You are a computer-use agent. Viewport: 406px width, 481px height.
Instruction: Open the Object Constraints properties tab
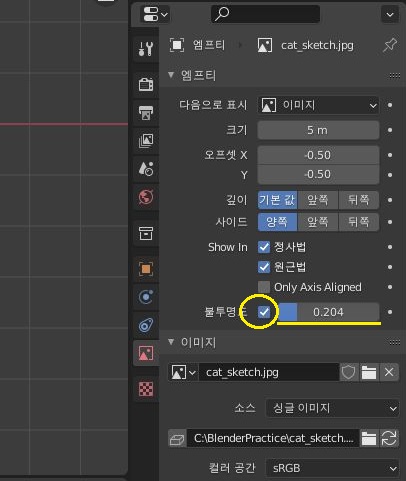click(x=146, y=325)
